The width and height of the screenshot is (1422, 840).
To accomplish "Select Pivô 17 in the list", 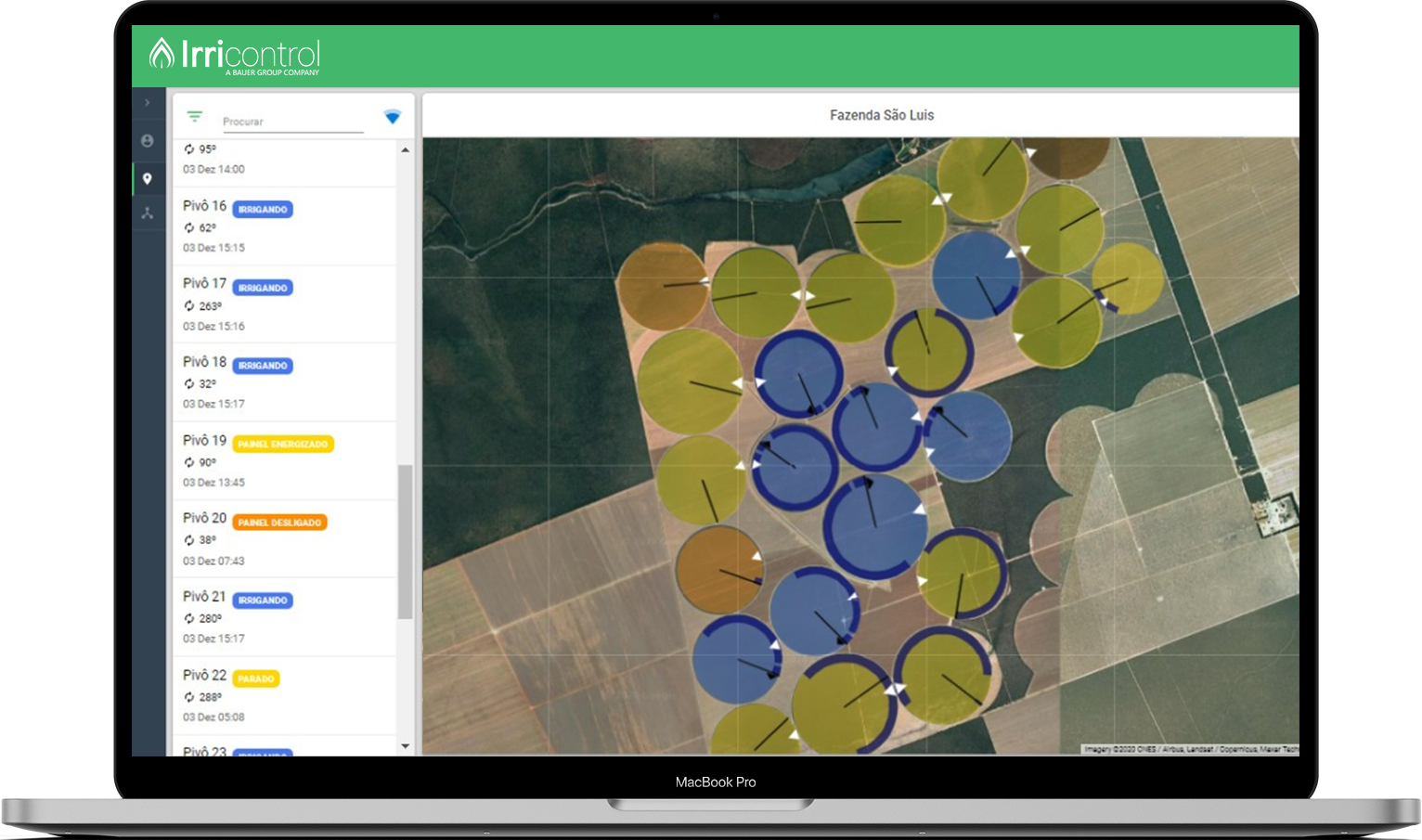I will 285,304.
